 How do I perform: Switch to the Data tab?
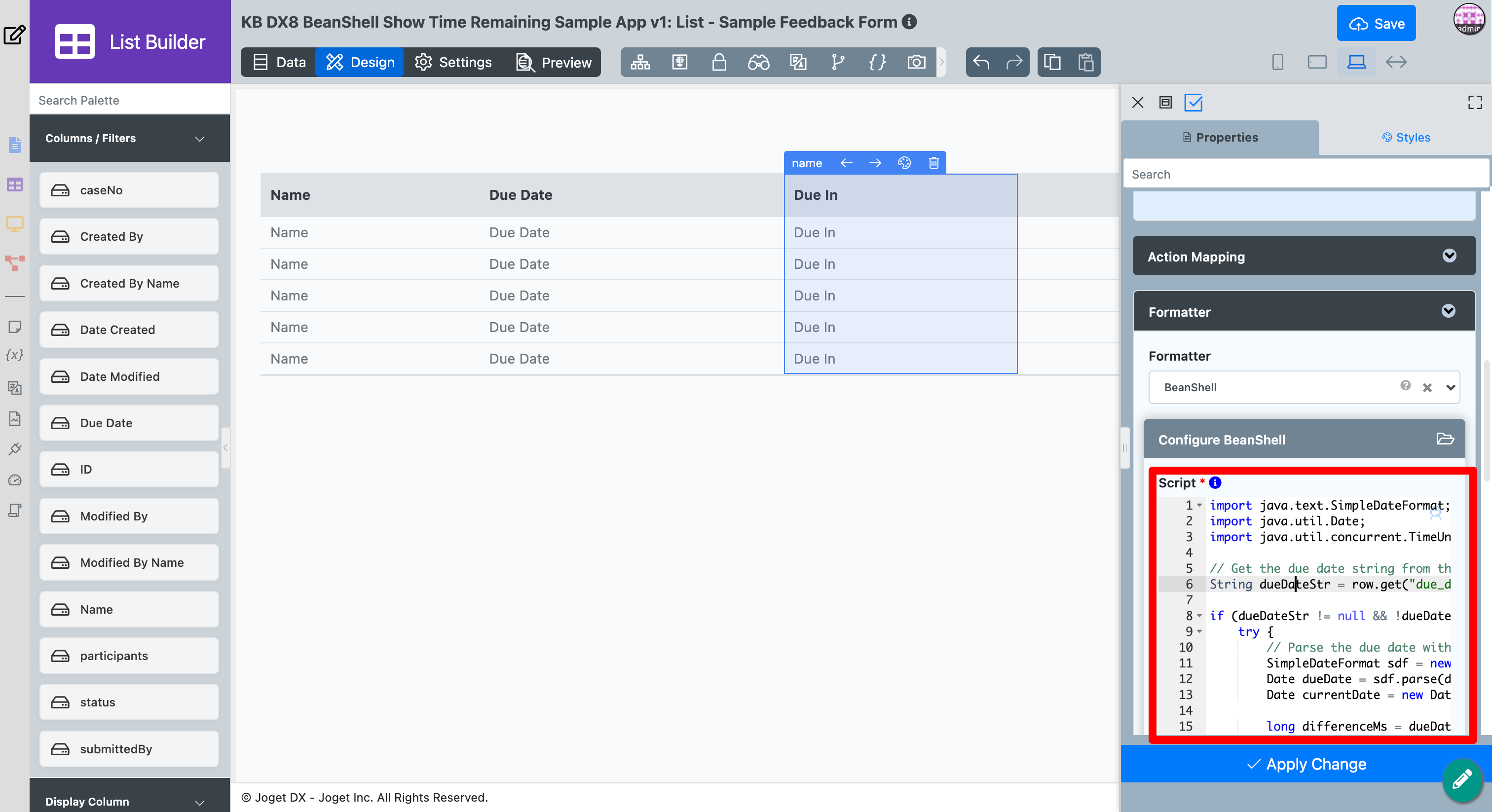(279, 62)
